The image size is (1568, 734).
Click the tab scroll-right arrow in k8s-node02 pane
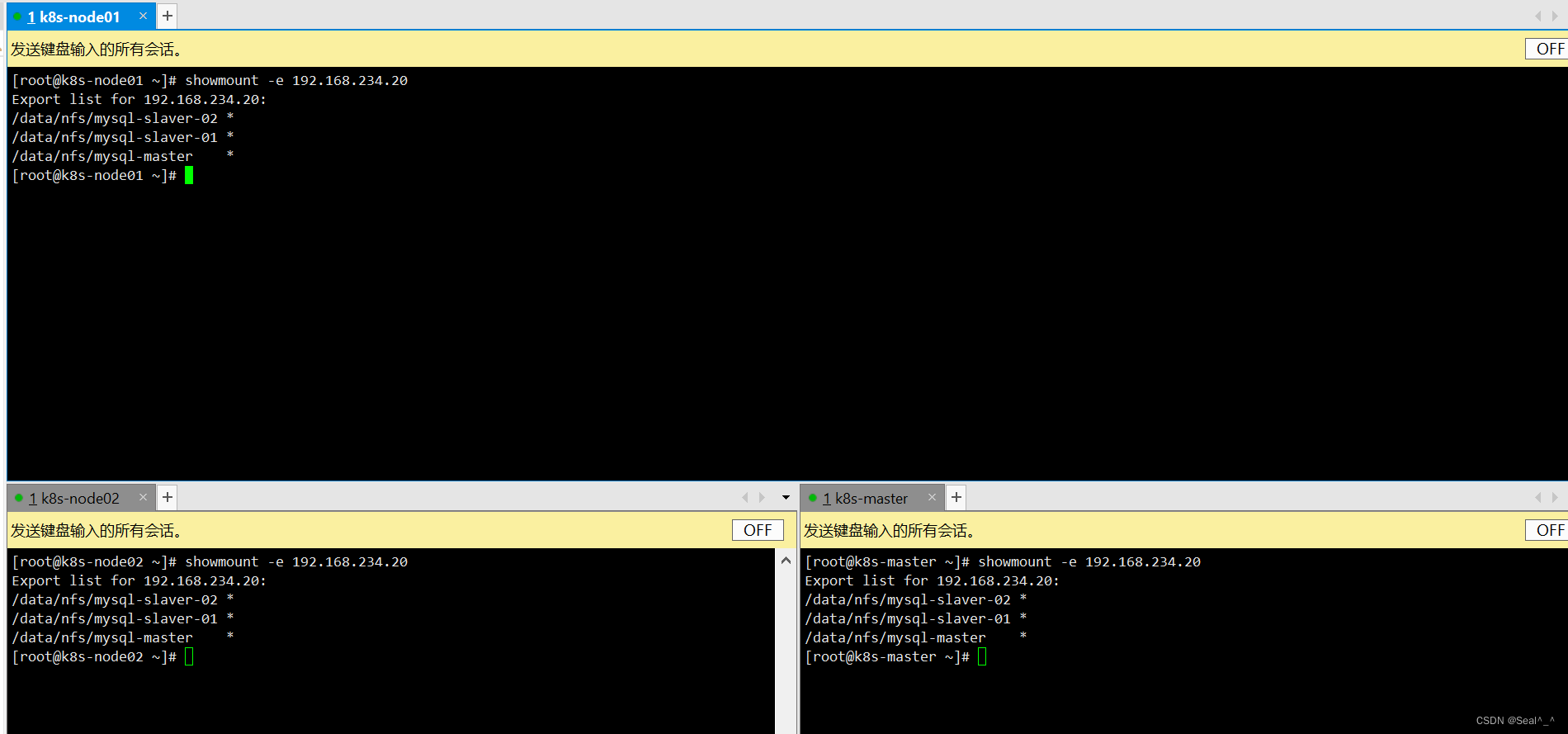coord(762,497)
